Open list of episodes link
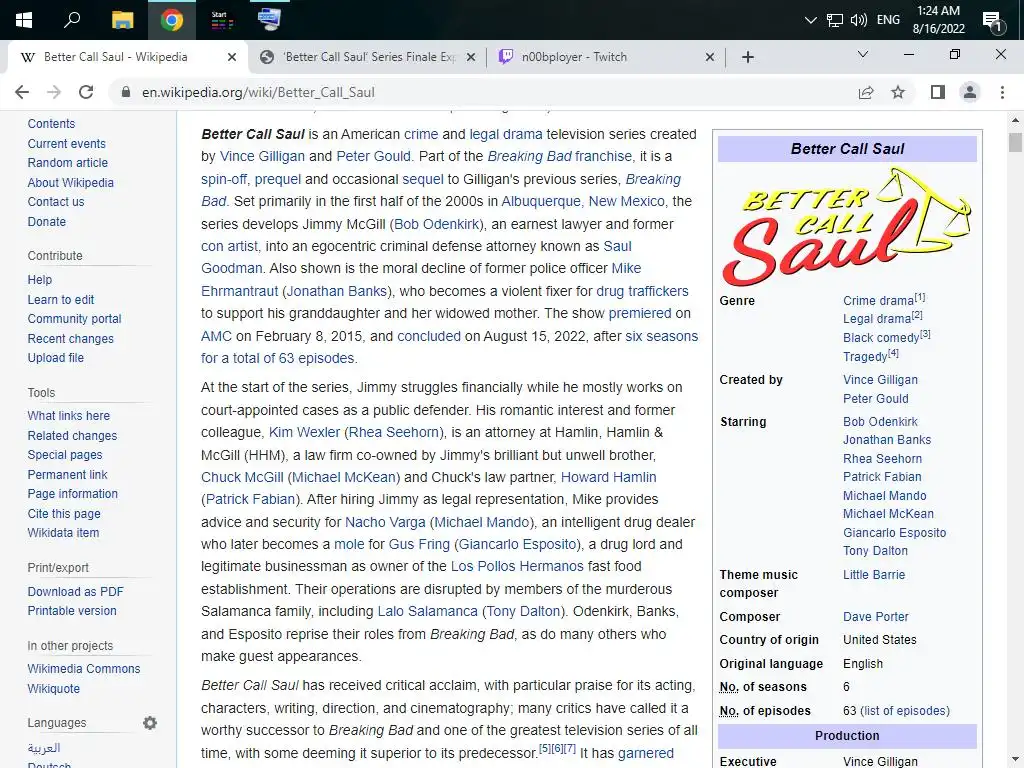Image resolution: width=1024 pixels, height=768 pixels. (x=904, y=711)
